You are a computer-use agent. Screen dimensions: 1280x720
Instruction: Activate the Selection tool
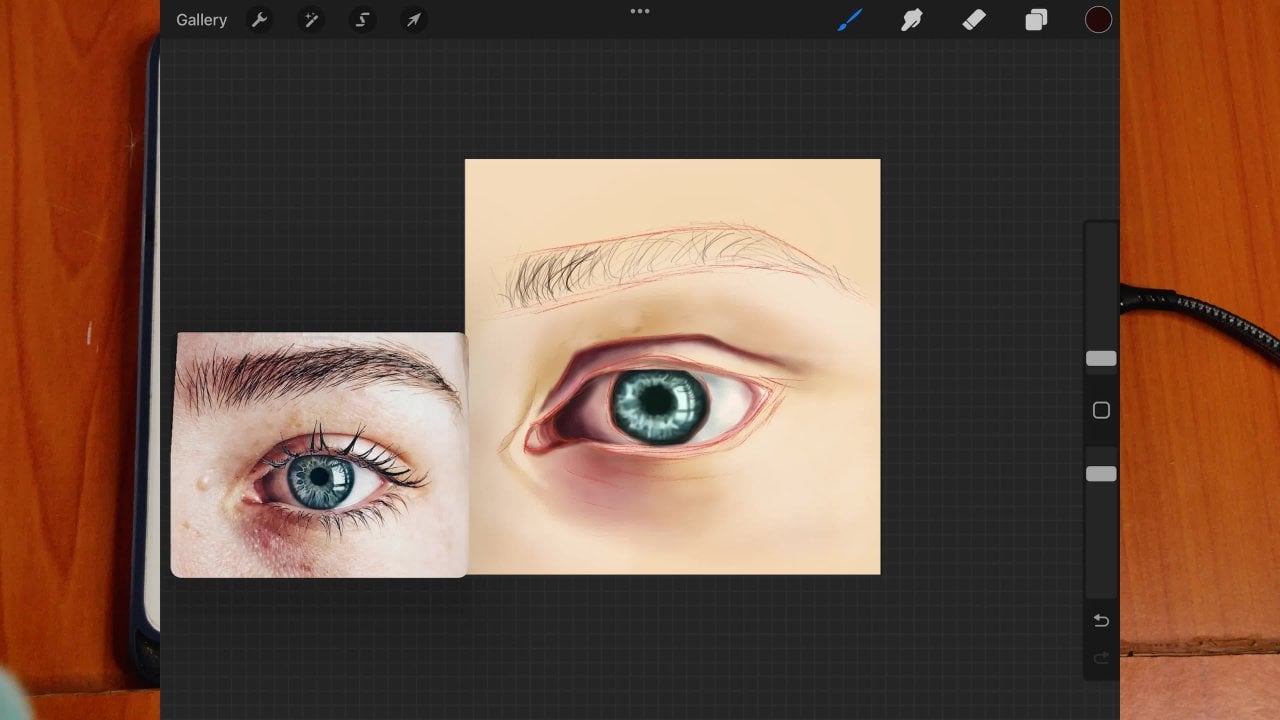pyautogui.click(x=363, y=20)
